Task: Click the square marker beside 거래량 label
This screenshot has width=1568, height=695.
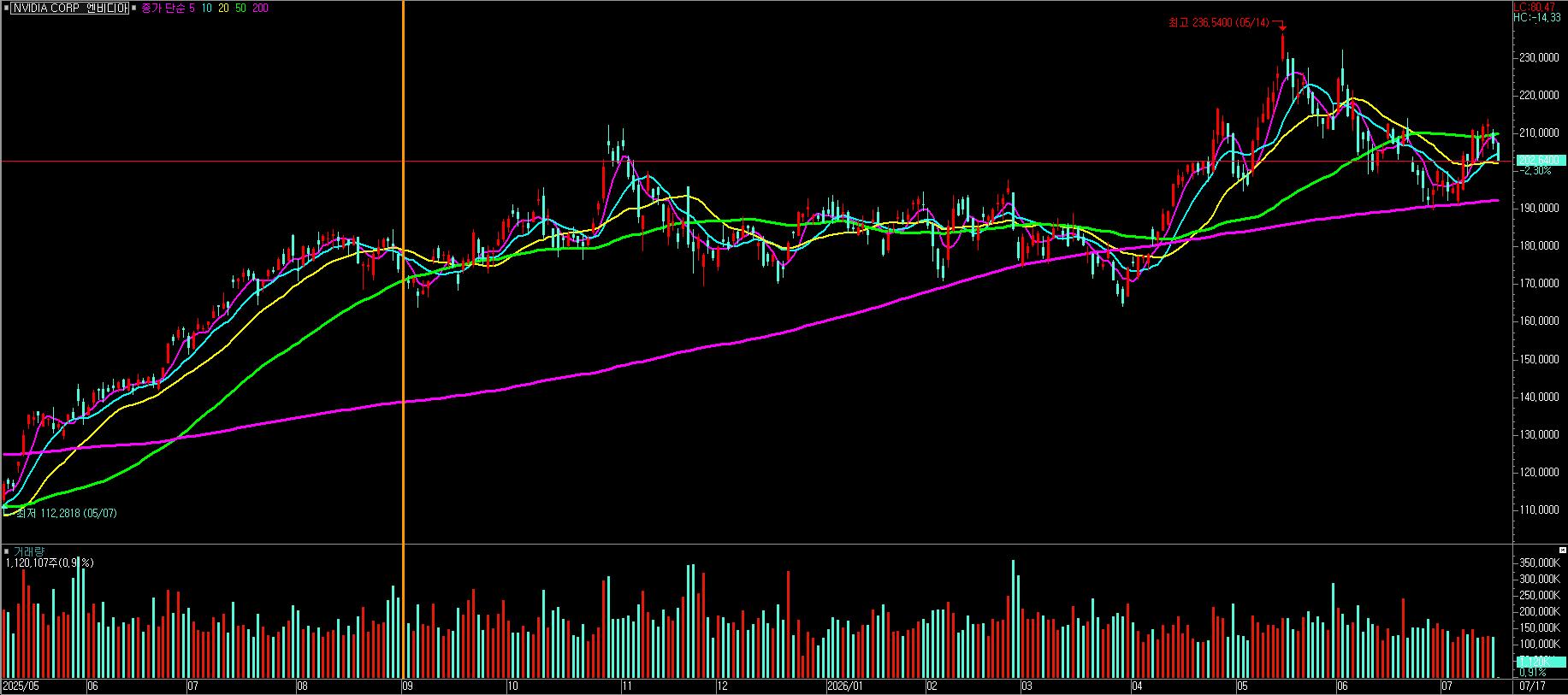Action: pos(7,551)
